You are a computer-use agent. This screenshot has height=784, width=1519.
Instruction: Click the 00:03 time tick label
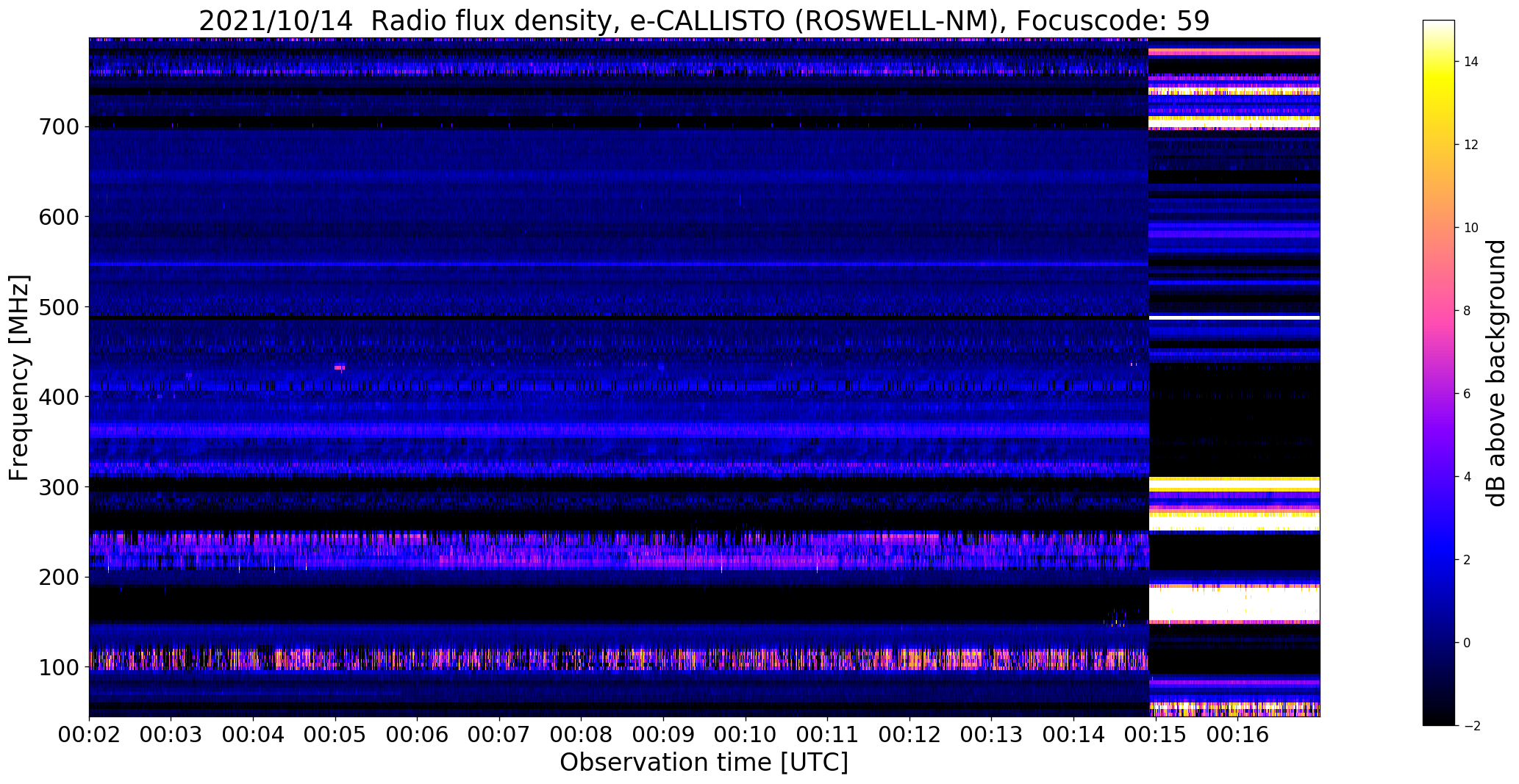point(171,733)
